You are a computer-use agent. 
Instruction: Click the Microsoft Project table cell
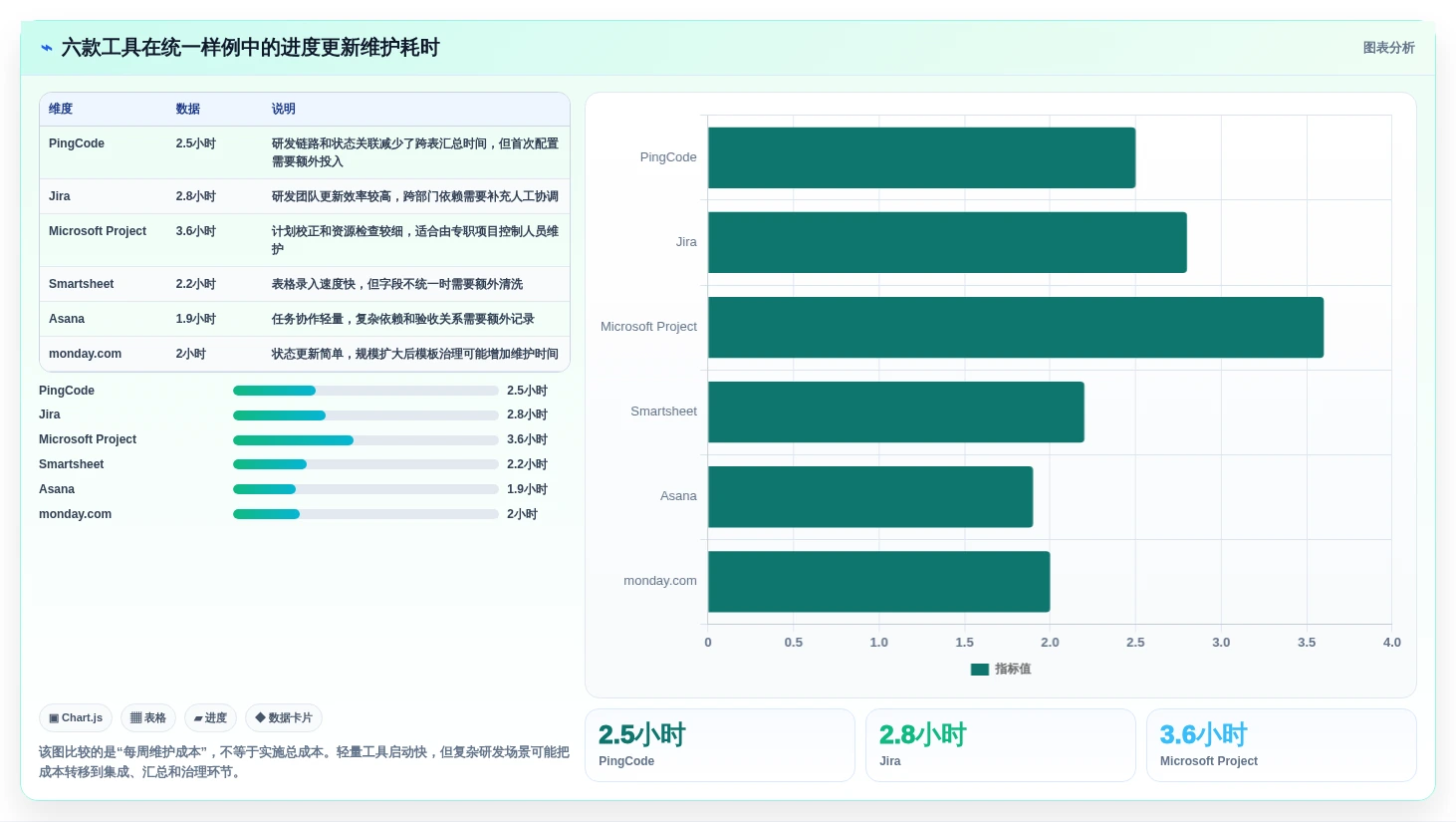click(98, 231)
